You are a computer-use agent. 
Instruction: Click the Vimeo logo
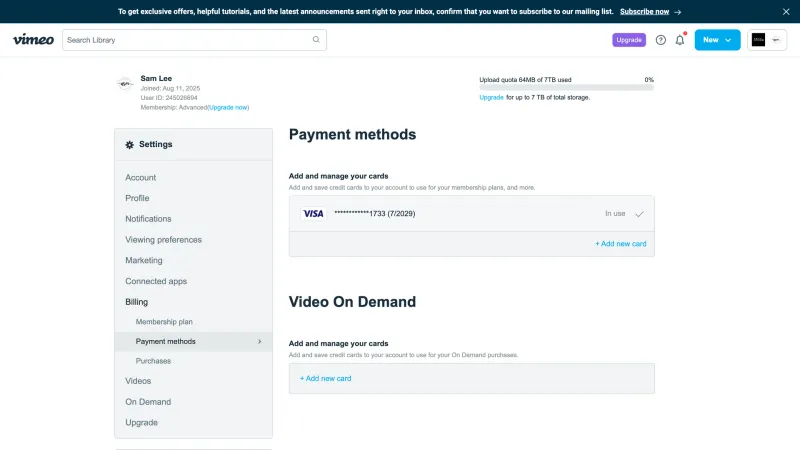tap(33, 39)
